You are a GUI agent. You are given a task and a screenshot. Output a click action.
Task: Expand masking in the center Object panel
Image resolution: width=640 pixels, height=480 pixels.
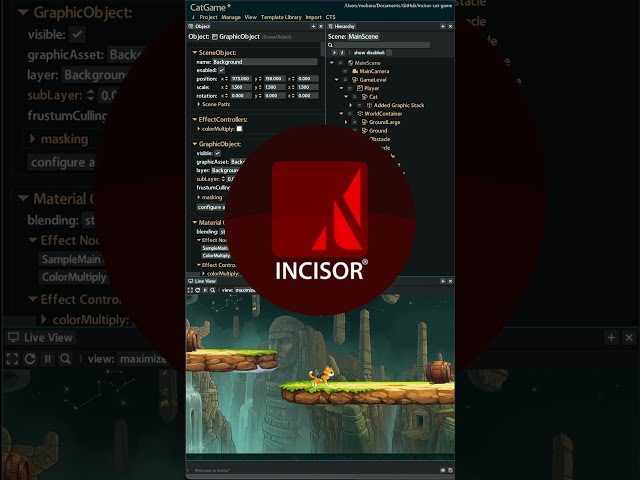[x=199, y=197]
